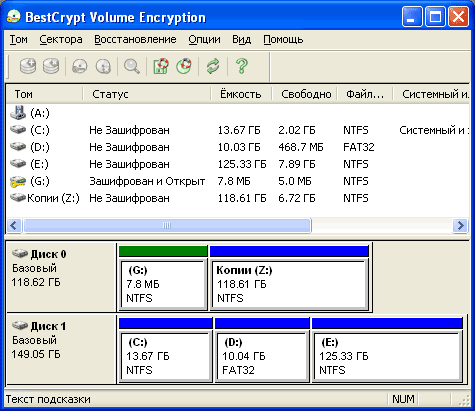Viewport: 475px width, 411px height.
Task: Click the BestCrypt title bar application icon
Action: point(14,17)
